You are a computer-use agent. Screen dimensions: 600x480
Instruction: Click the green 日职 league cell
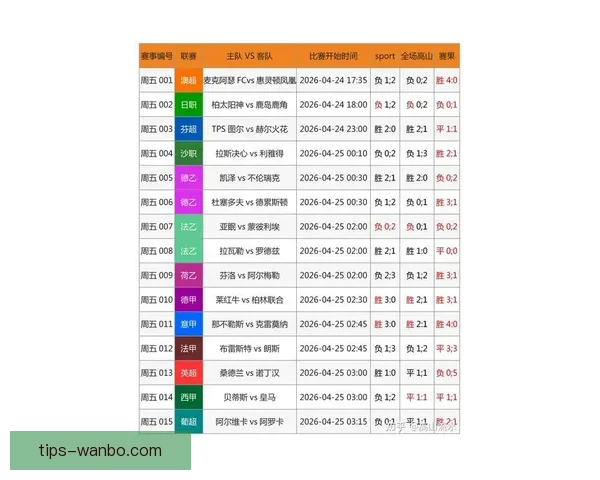[x=189, y=105]
